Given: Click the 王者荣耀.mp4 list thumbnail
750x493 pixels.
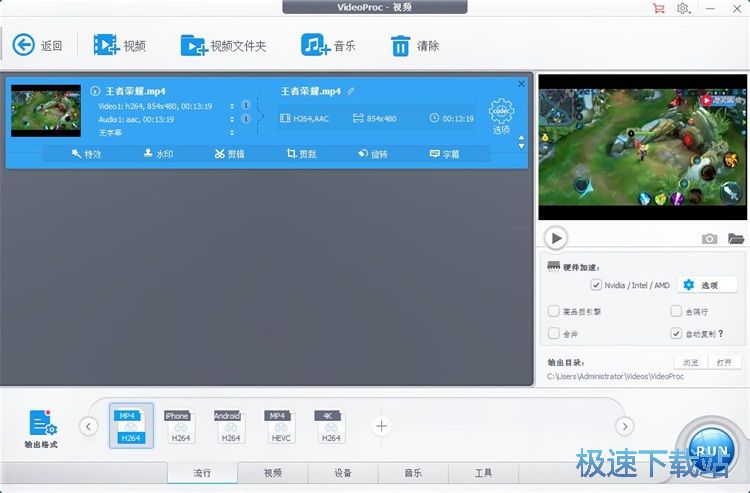Looking at the screenshot, I should click(46, 111).
